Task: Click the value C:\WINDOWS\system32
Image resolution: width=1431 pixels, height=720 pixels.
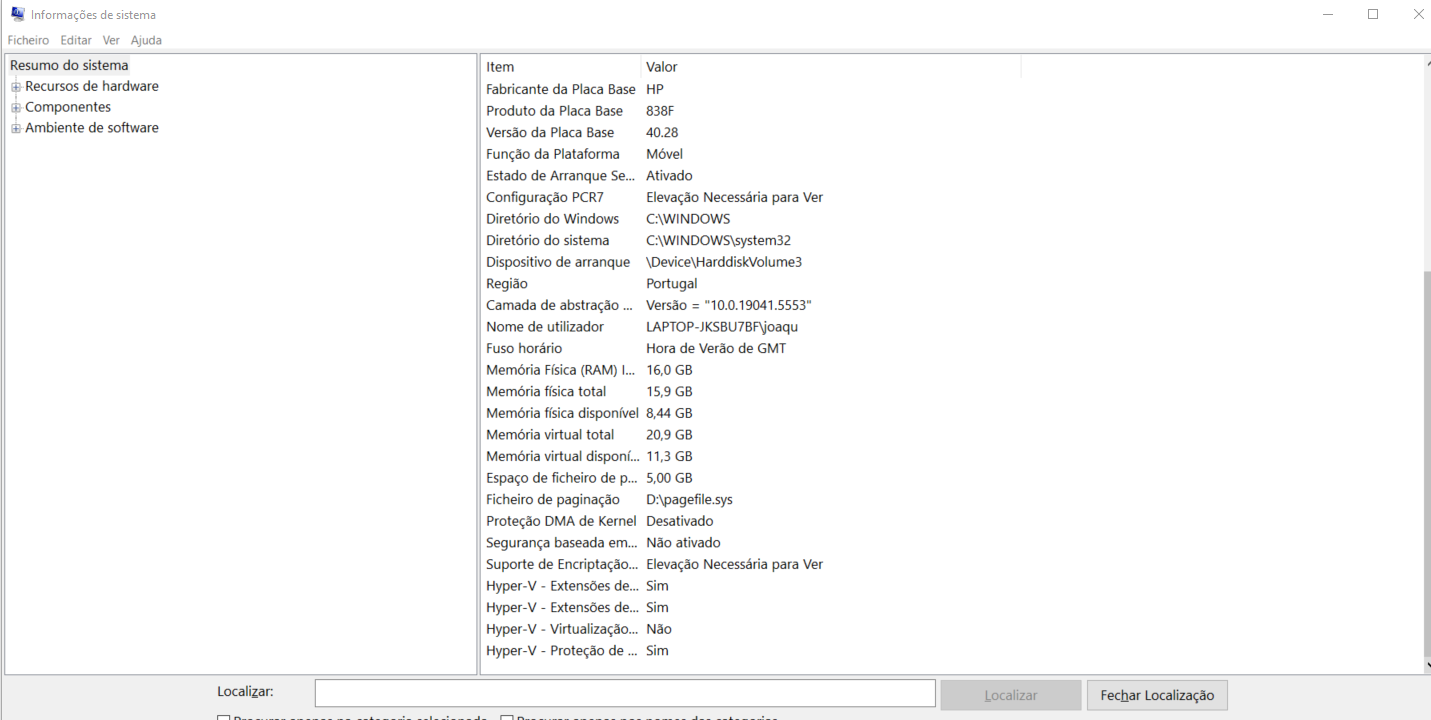Action: [x=719, y=240]
